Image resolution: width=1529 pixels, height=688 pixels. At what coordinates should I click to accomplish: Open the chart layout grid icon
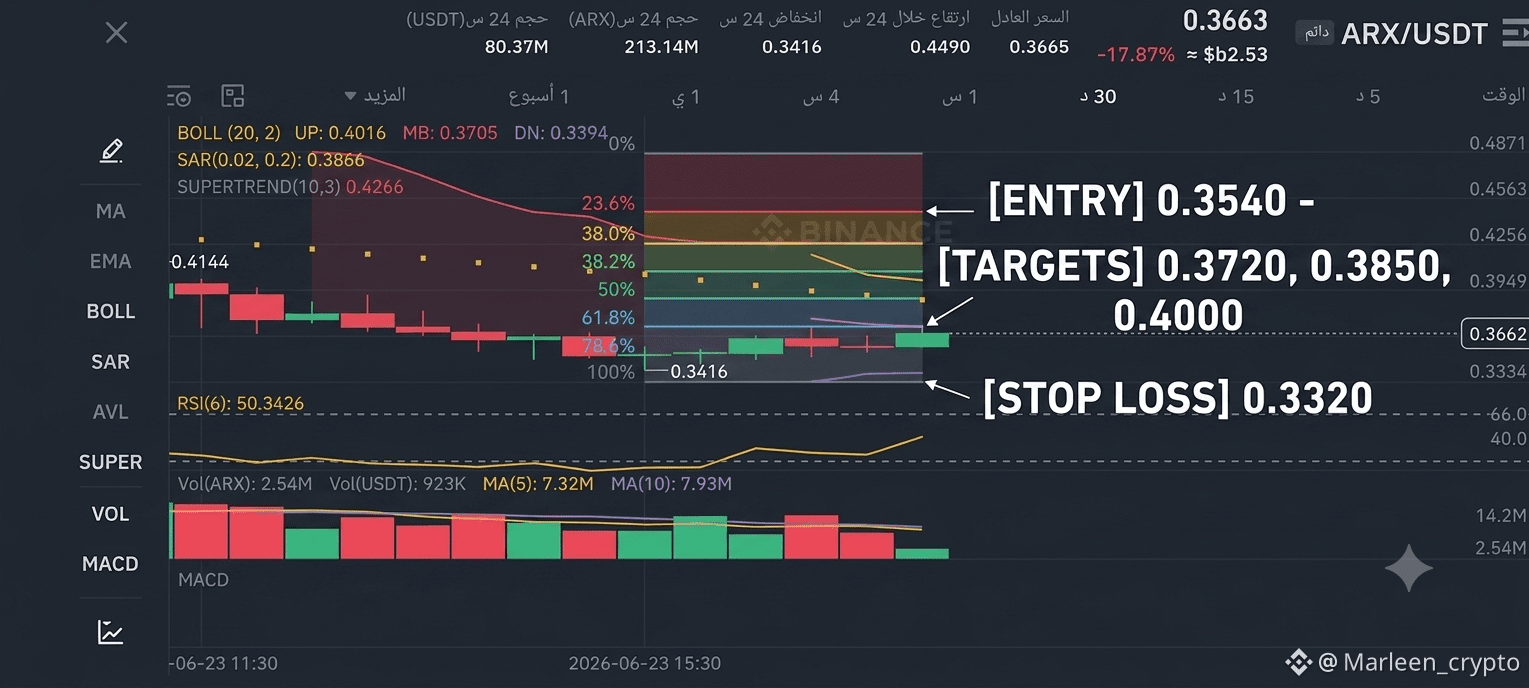[x=233, y=96]
